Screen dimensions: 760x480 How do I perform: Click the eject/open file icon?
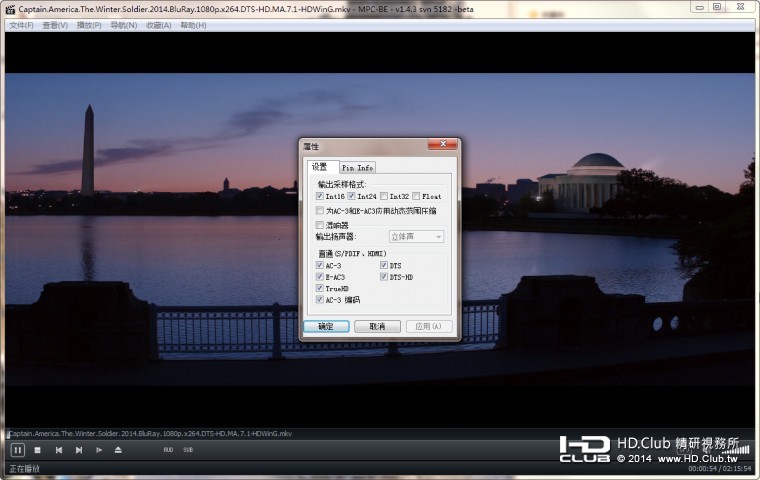pos(118,450)
